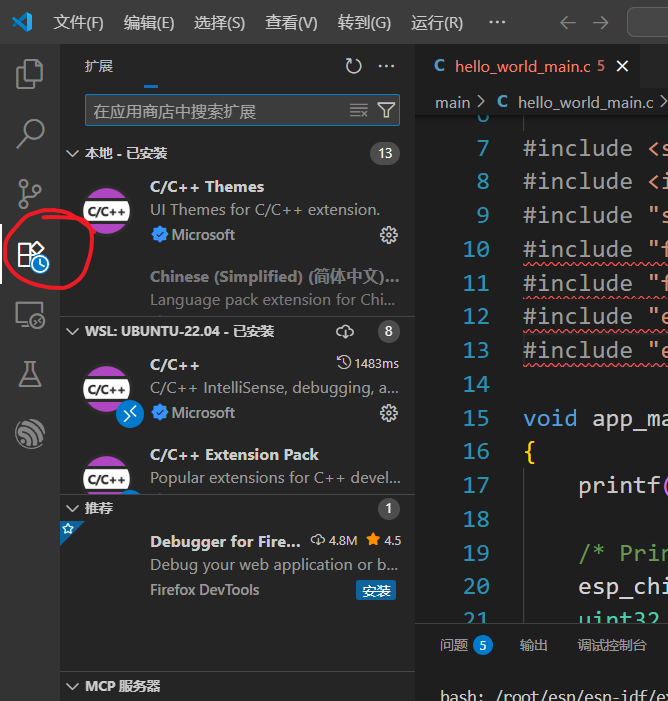
Task: Open the C/C++ Themes extension entry
Action: pos(237,211)
